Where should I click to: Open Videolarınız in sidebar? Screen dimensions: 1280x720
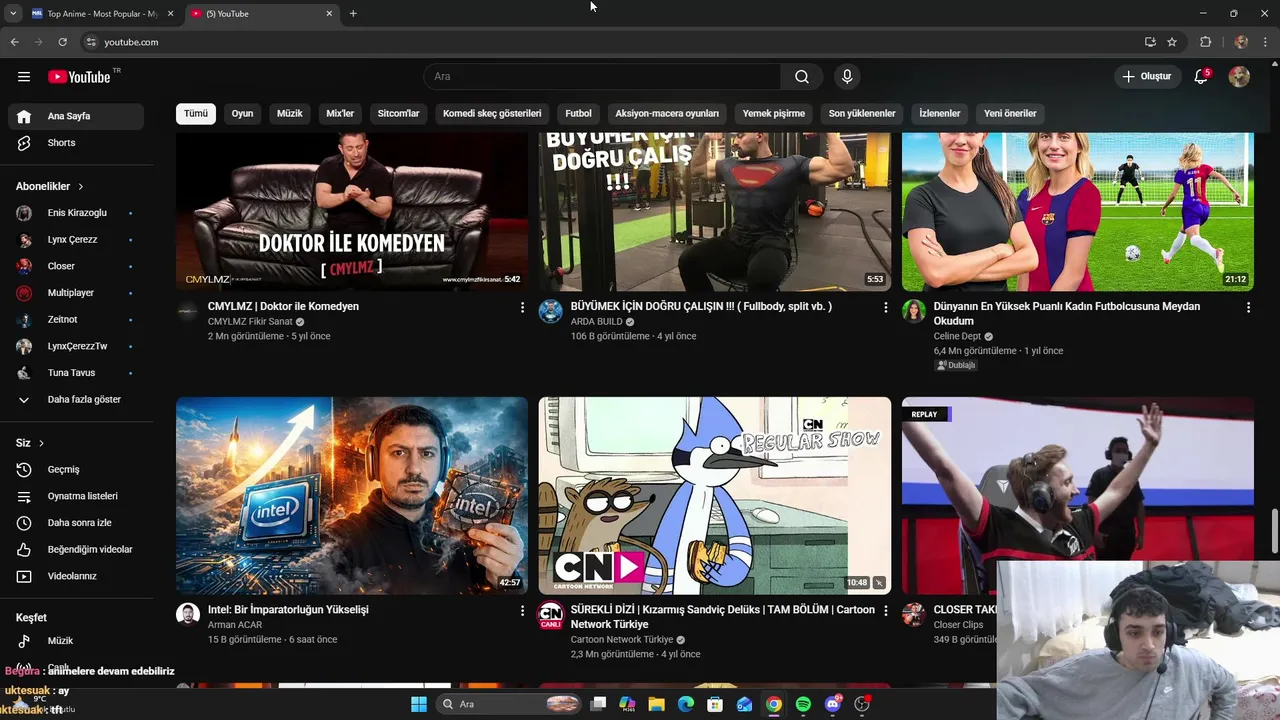(76, 576)
